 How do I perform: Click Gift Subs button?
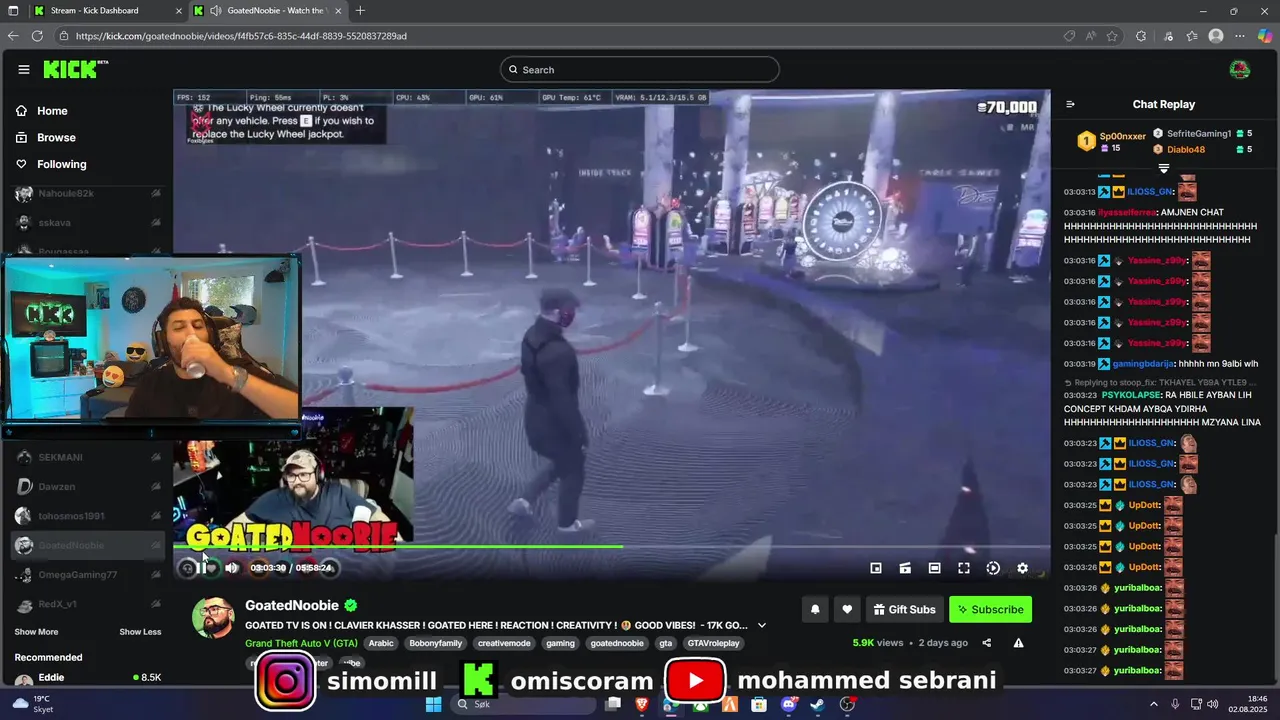(904, 609)
